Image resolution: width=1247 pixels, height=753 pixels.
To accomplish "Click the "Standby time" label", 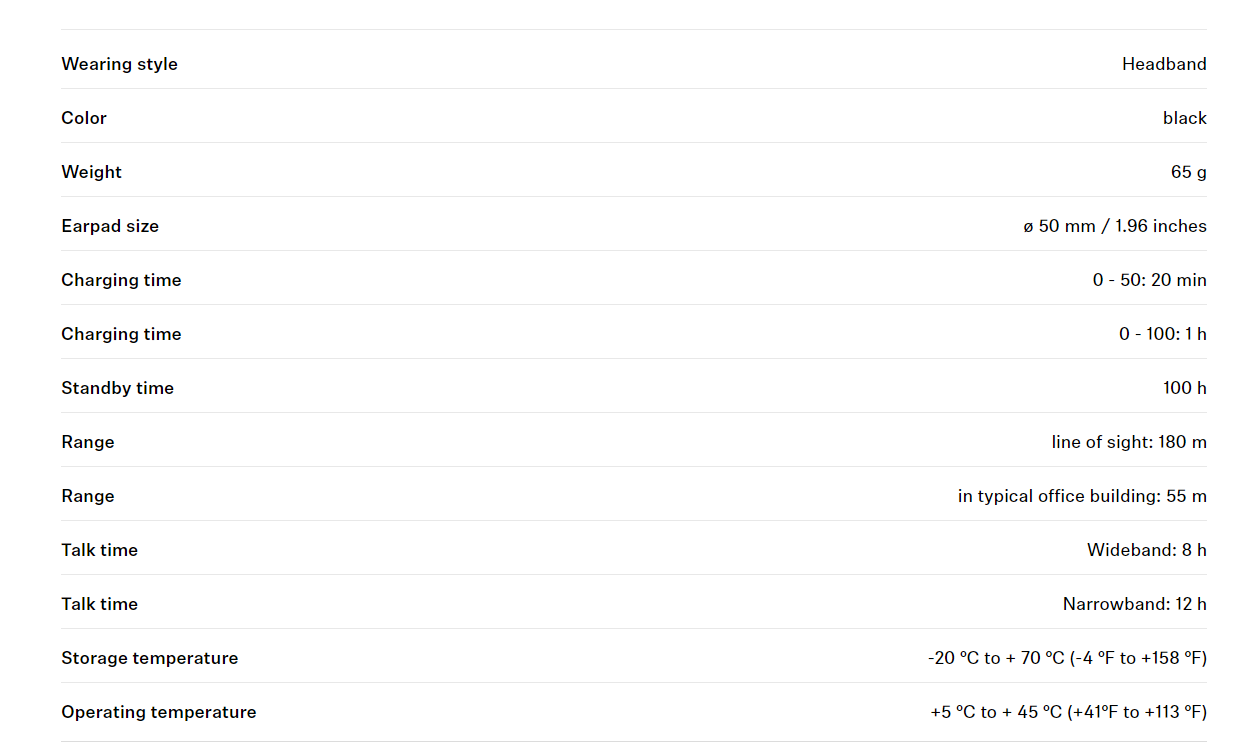I will (x=117, y=388).
